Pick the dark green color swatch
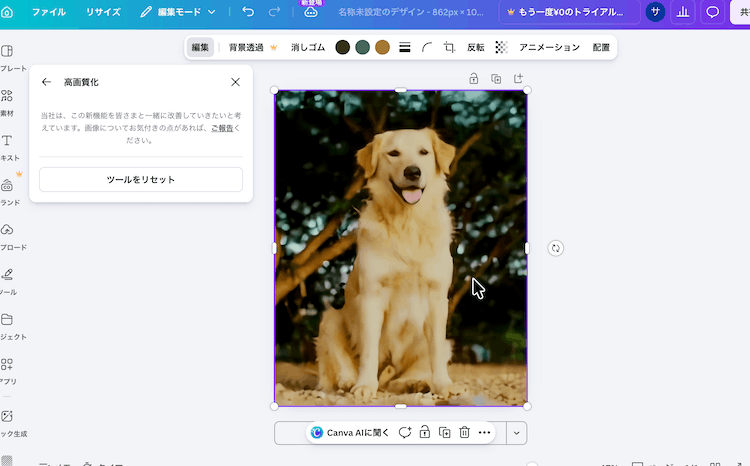 coord(363,47)
